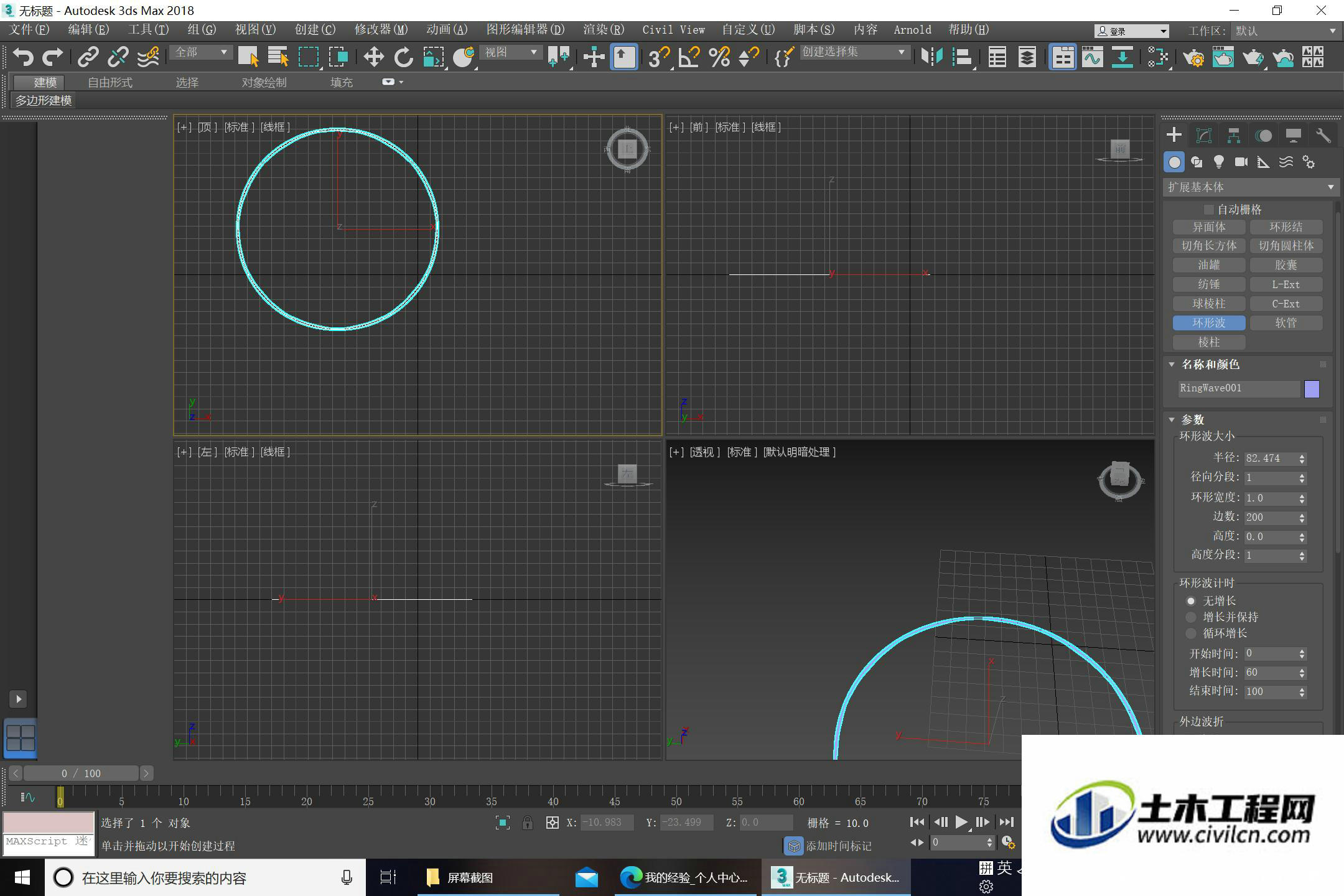The height and width of the screenshot is (896, 1344).
Task: Toggle the Percent Snap icon
Action: tap(719, 57)
